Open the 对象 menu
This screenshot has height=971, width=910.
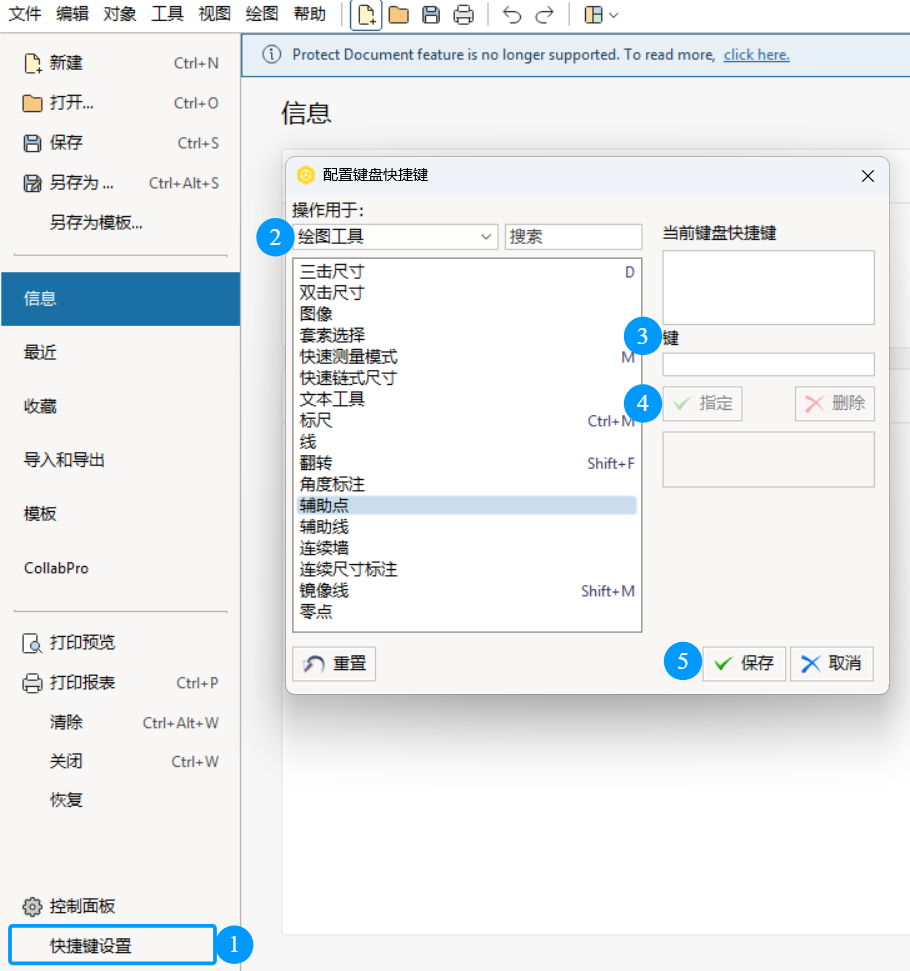[120, 14]
